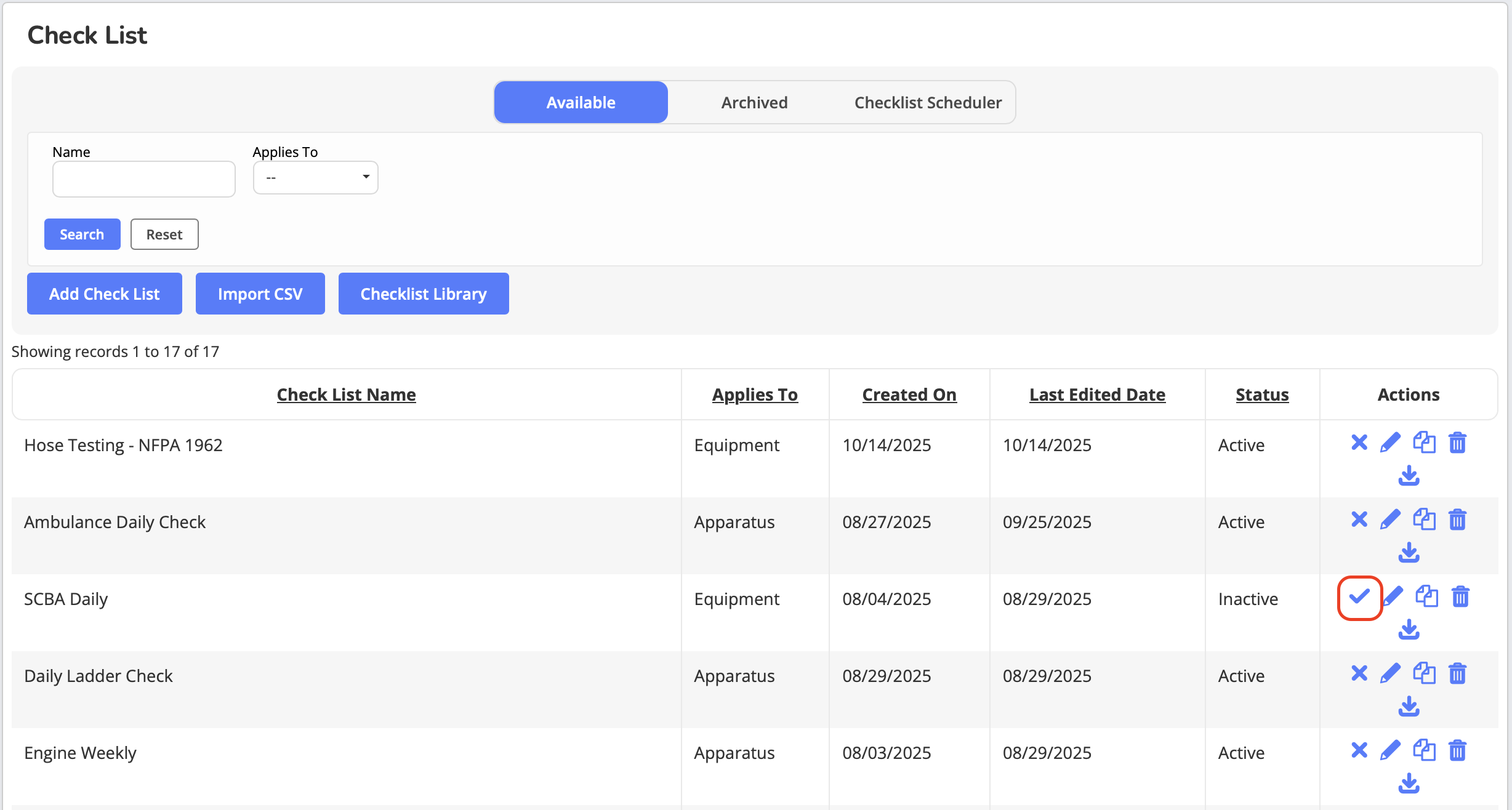The image size is (1512, 810).
Task: Activate SCBA Daily using the checkmark icon
Action: (x=1359, y=596)
